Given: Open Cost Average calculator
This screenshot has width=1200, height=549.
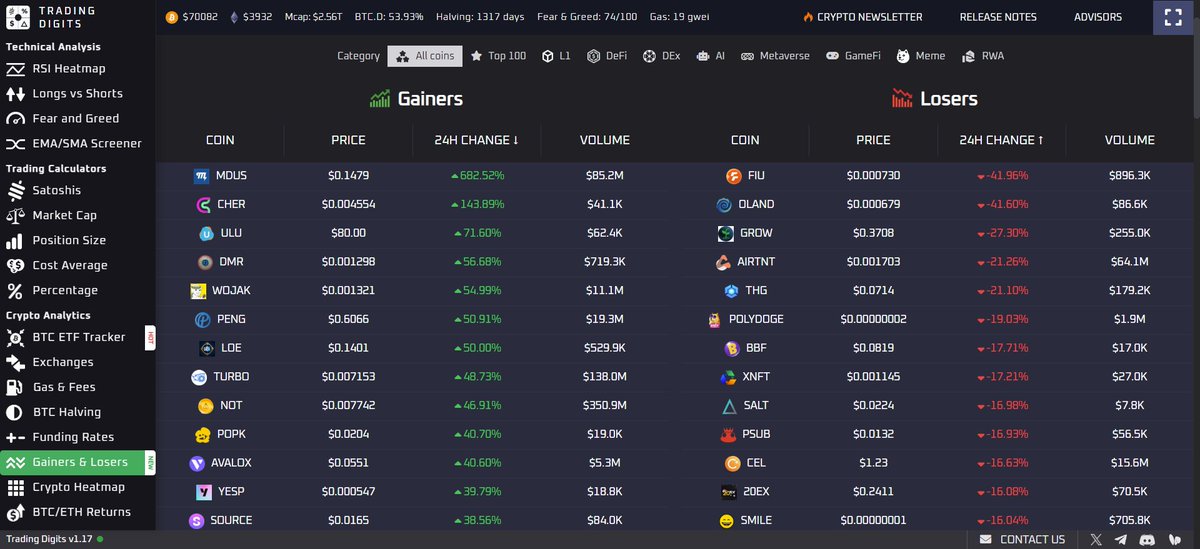Looking at the screenshot, I should click(57, 265).
